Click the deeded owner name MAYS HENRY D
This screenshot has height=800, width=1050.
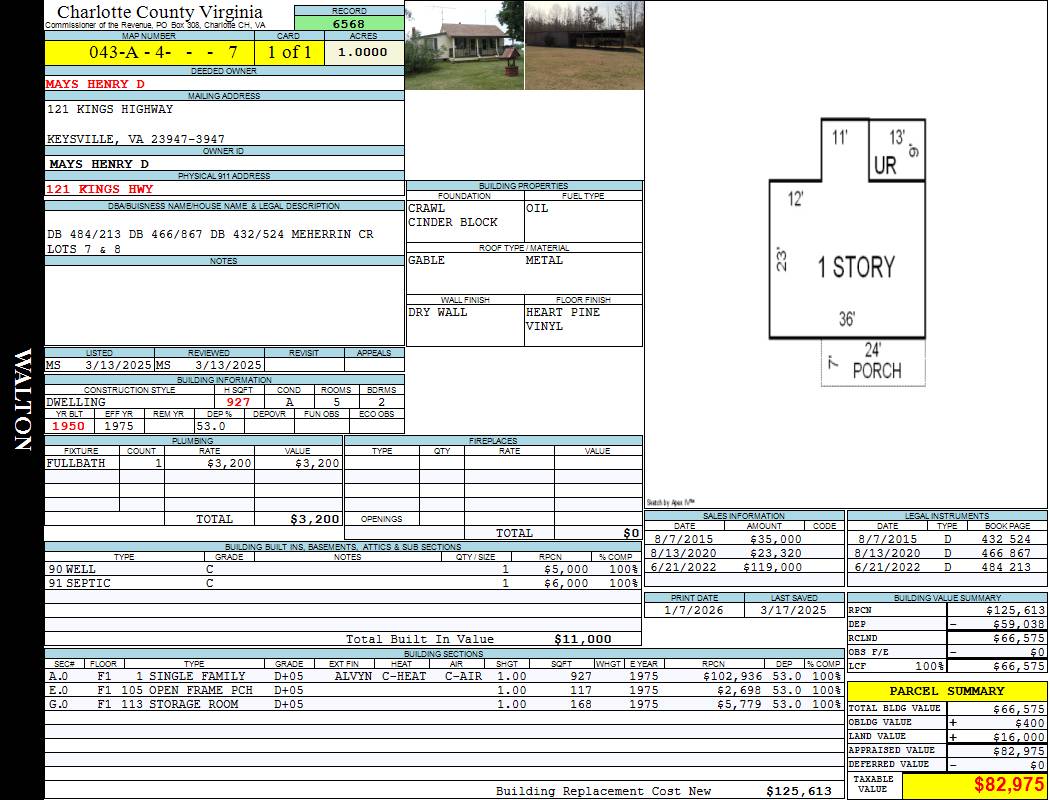(95, 84)
